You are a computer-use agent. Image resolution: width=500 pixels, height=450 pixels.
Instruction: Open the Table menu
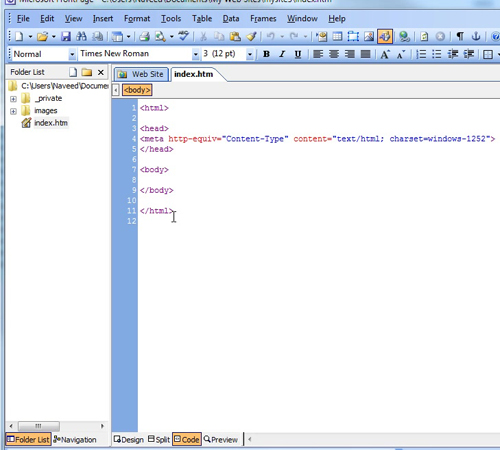(x=202, y=19)
